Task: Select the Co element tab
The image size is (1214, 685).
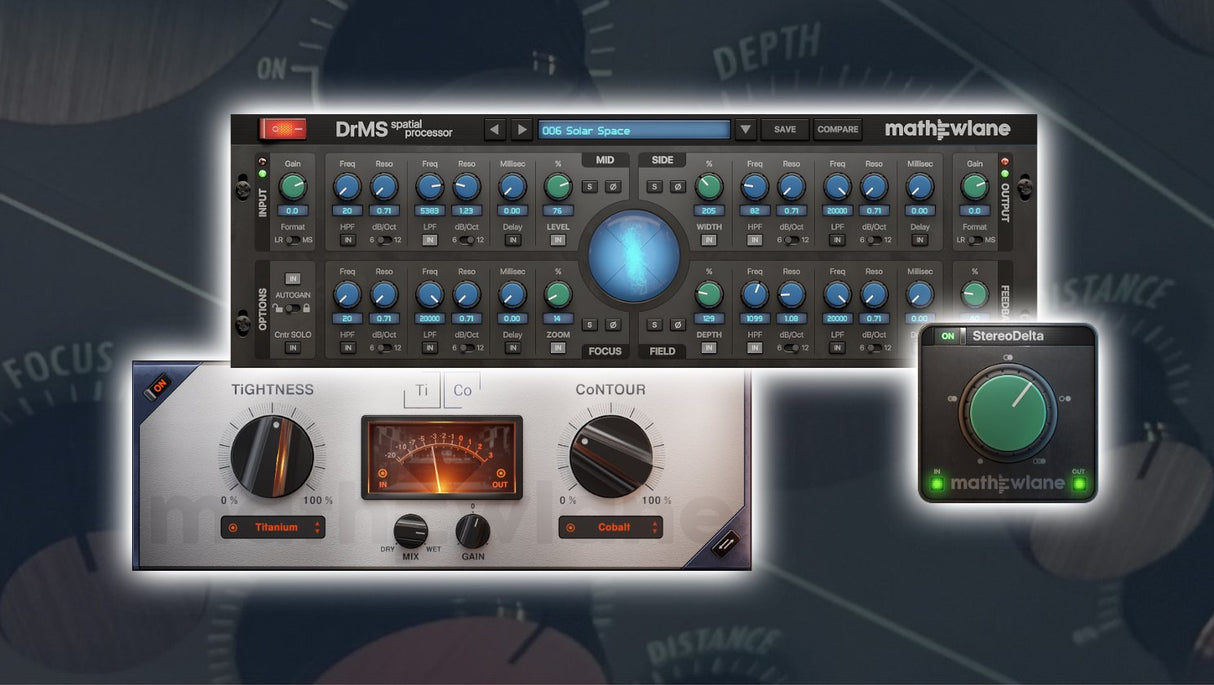Action: coord(462,390)
